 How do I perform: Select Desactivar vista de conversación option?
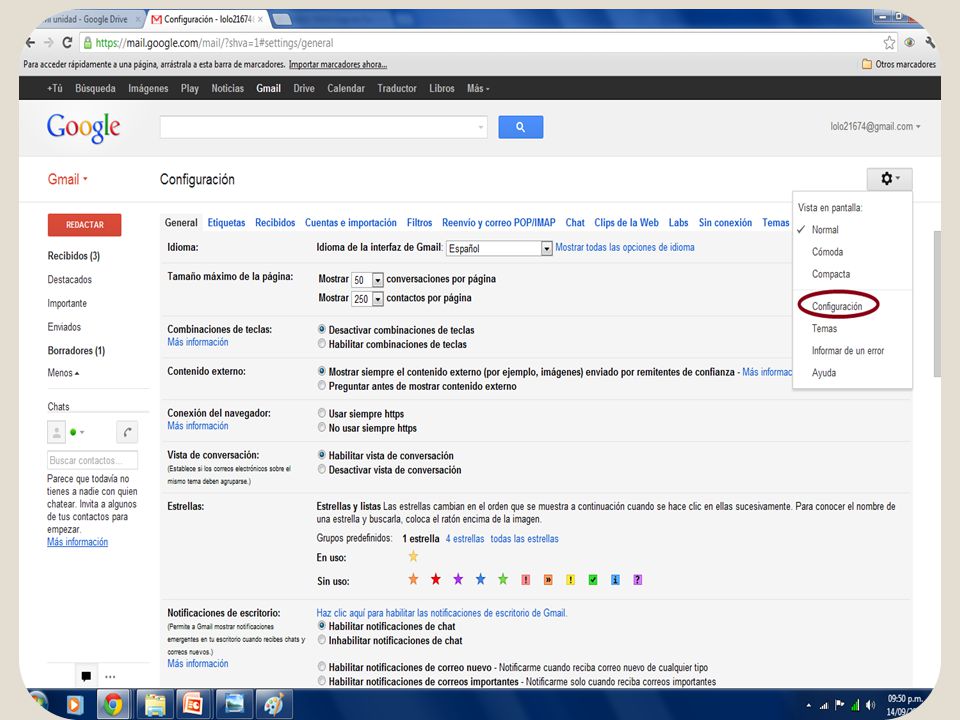point(321,470)
